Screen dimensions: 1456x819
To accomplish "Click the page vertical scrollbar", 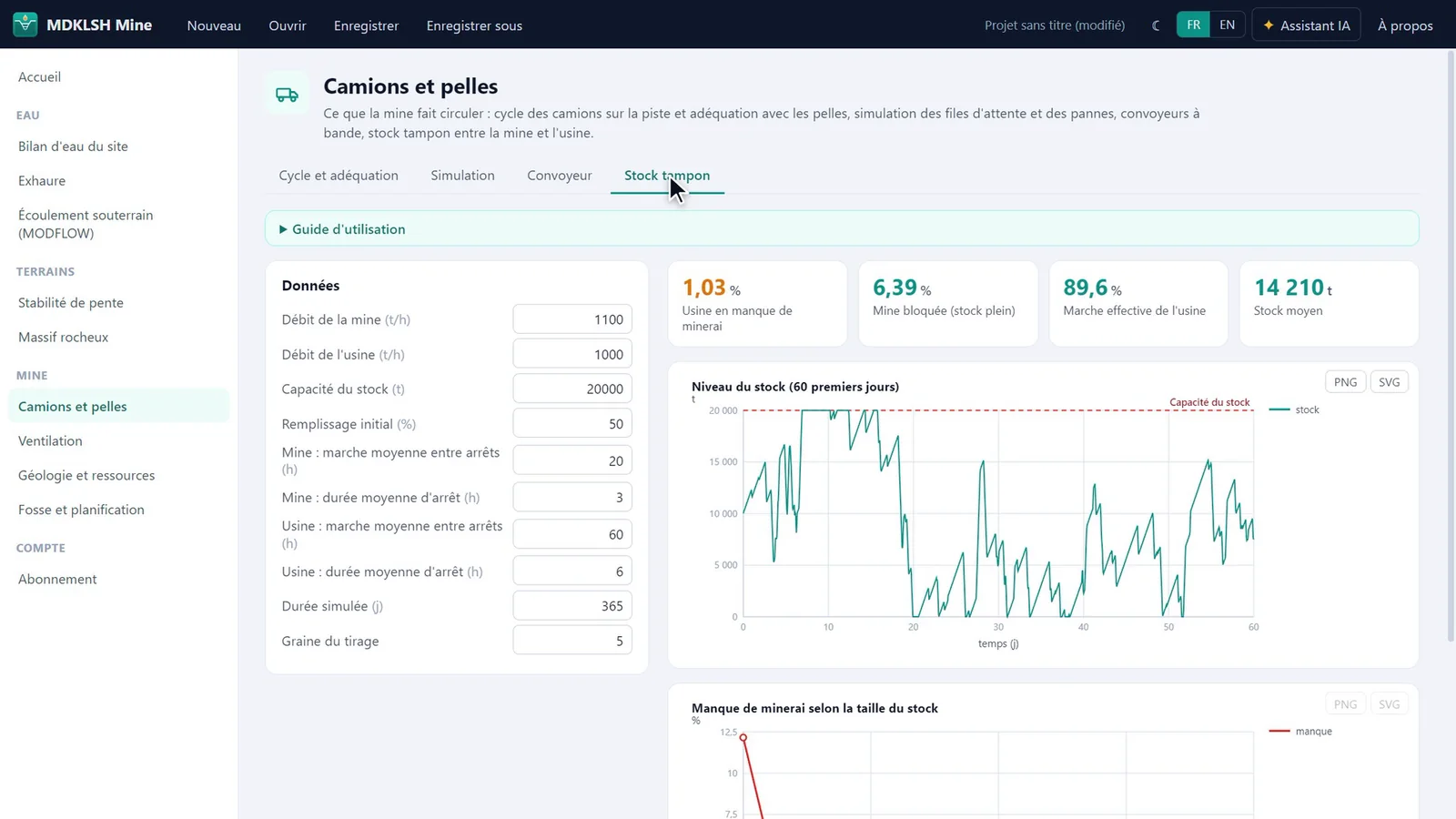I will click(x=1451, y=346).
